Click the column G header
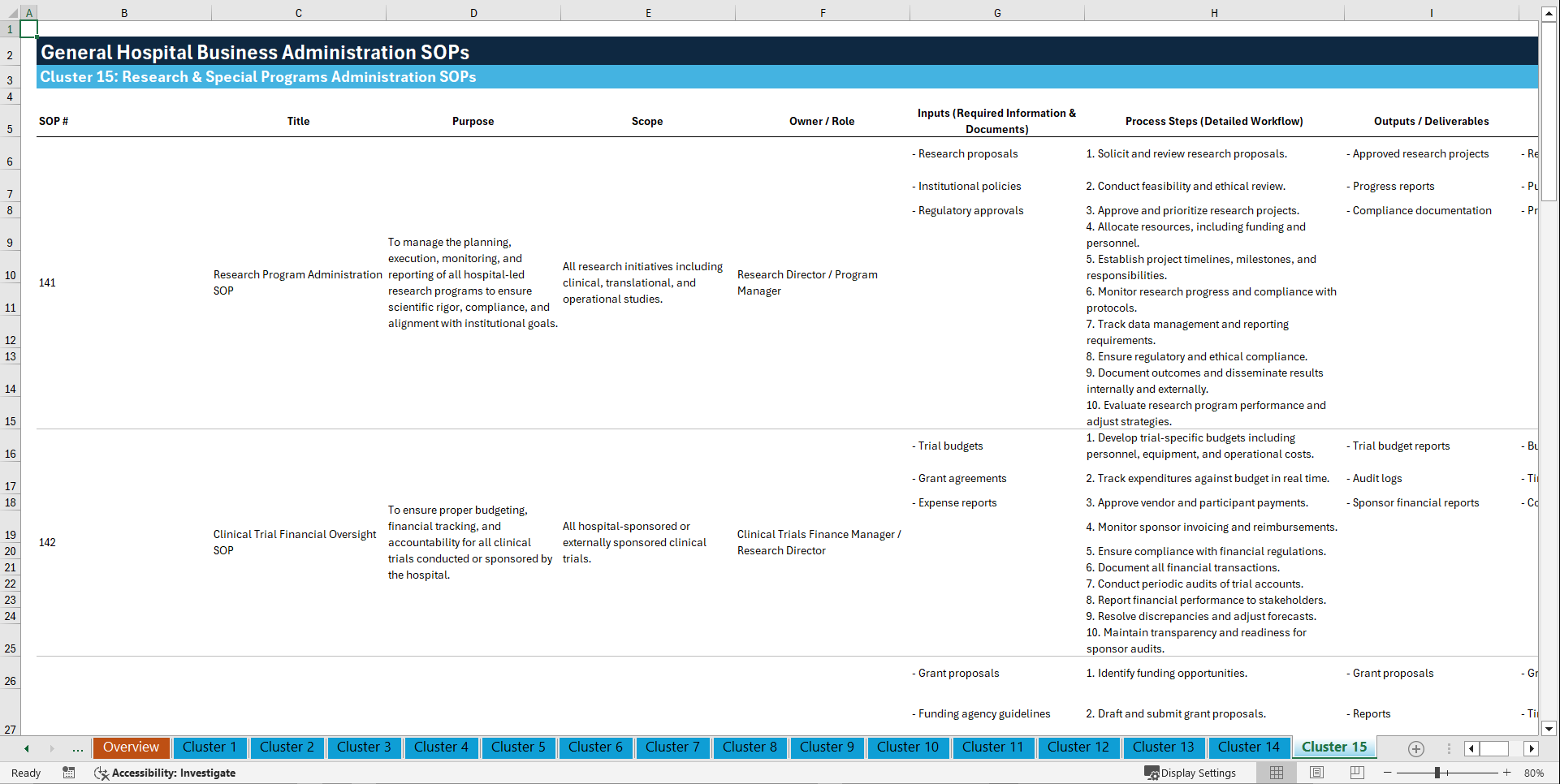This screenshot has width=1560, height=784. 996,12
